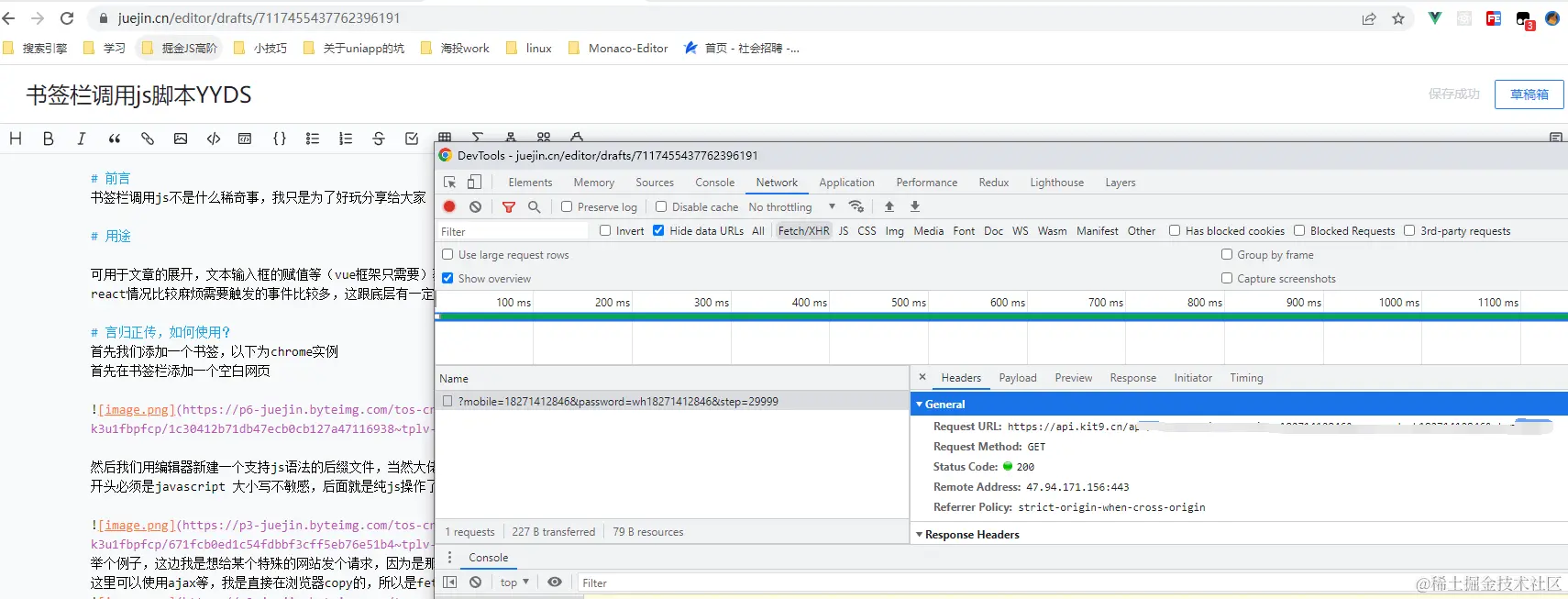This screenshot has height=599, width=1568.
Task: Uncheck Hide data URLs
Action: [x=658, y=231]
